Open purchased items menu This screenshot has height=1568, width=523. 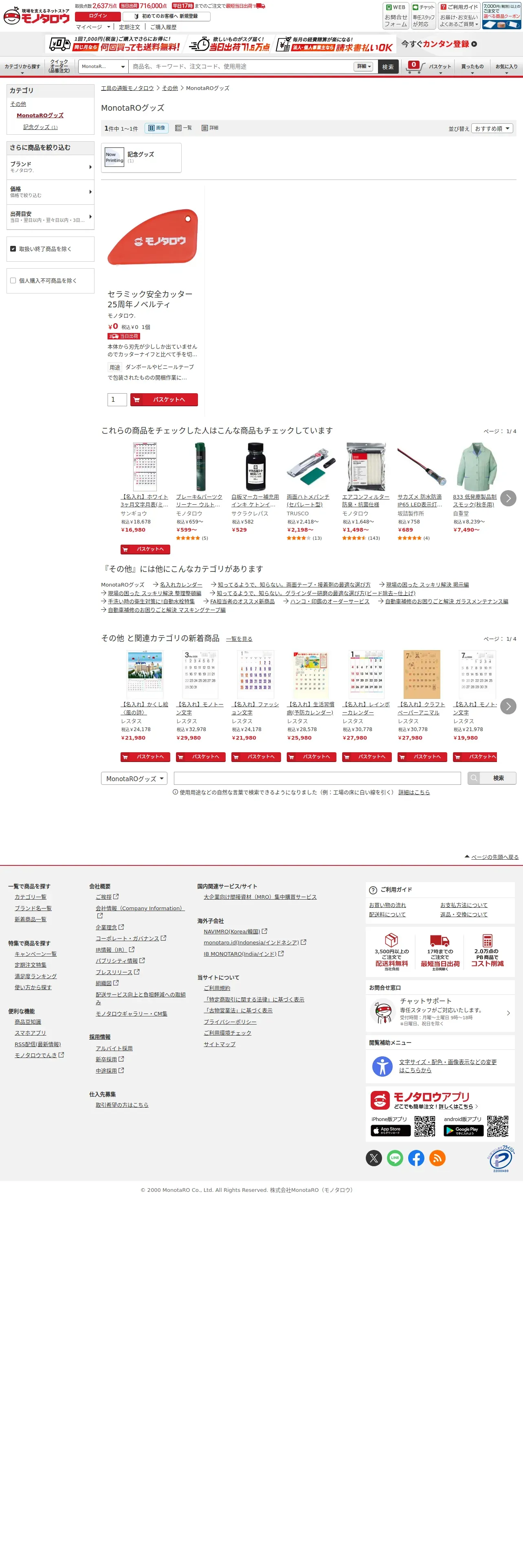[472, 67]
